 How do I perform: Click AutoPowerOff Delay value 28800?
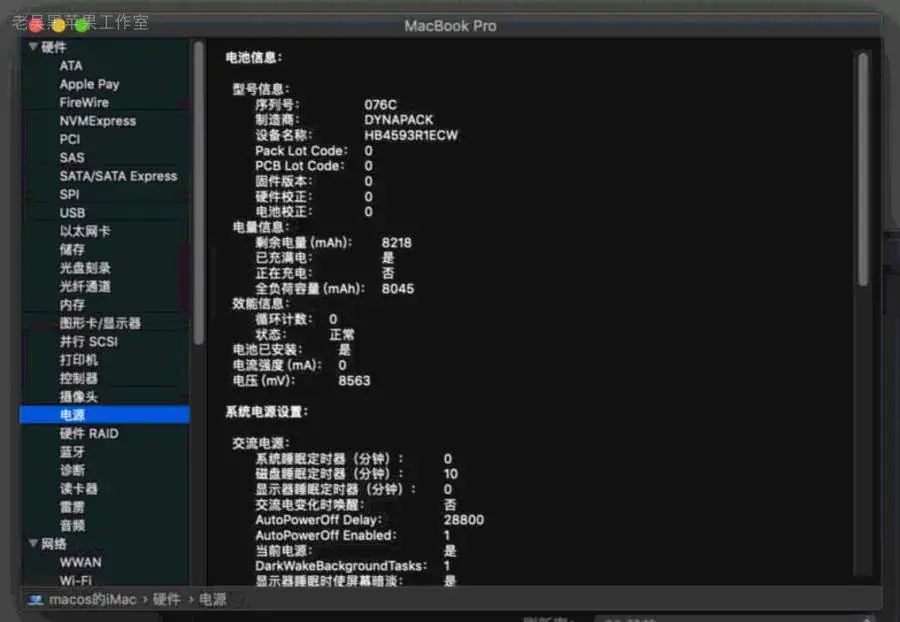(x=464, y=520)
